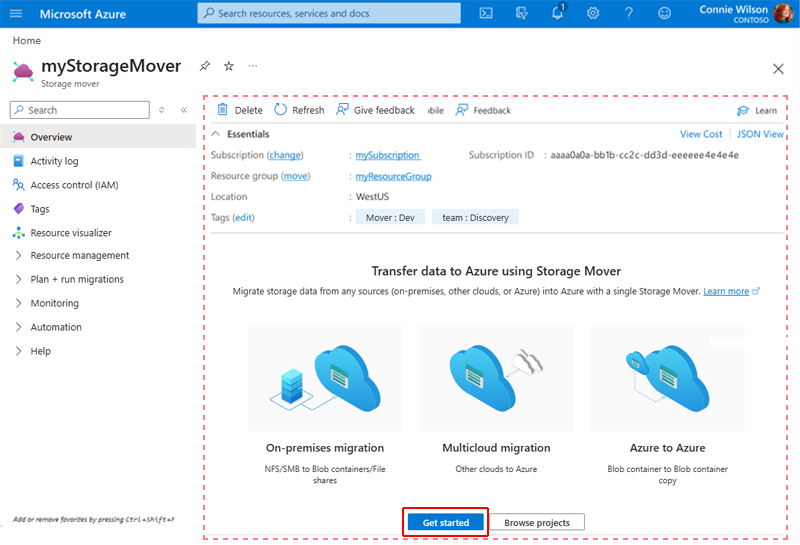
Task: Click the smiley feedback icon
Action: tap(664, 13)
